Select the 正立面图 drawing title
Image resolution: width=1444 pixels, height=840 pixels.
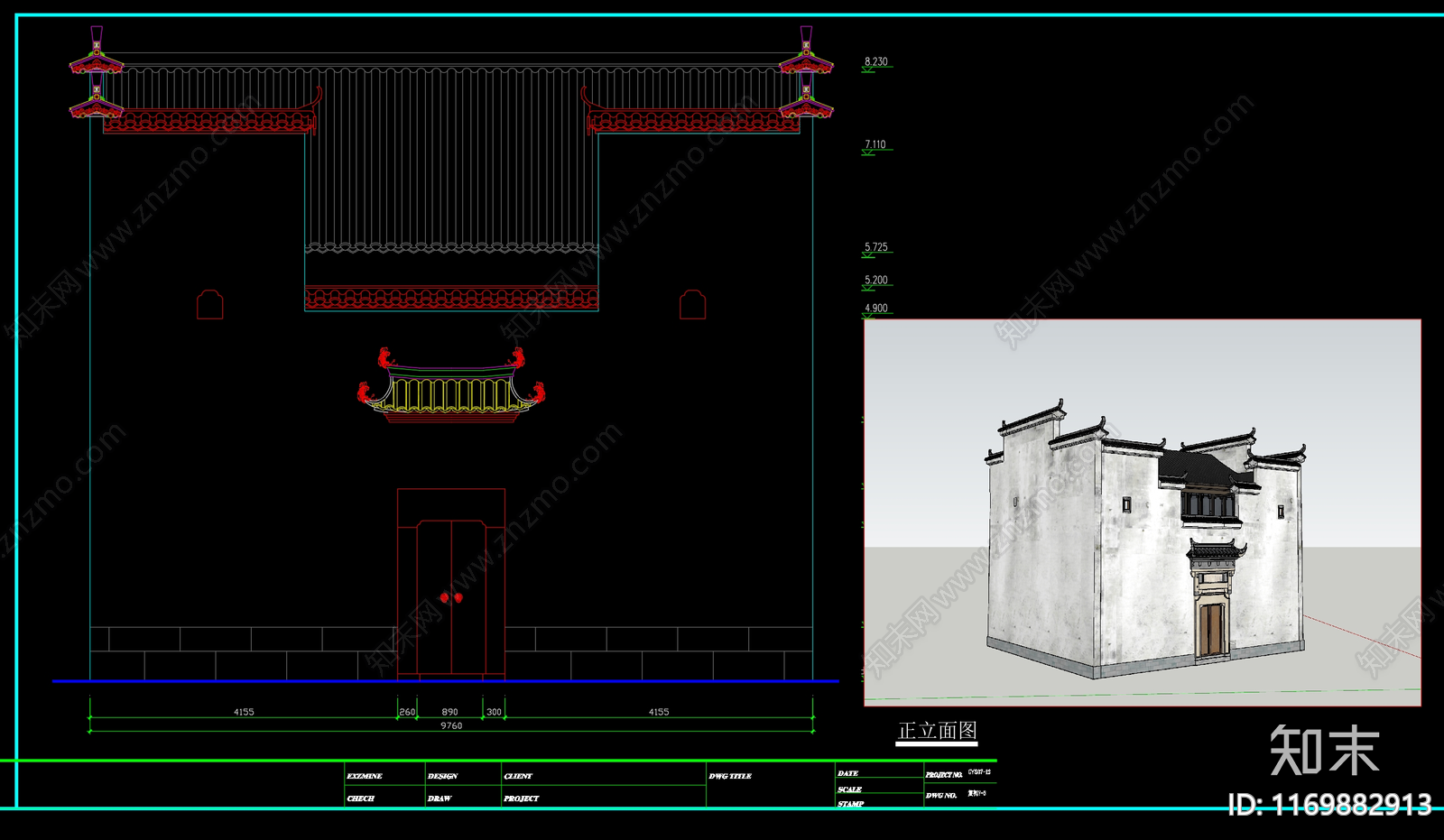tap(938, 731)
